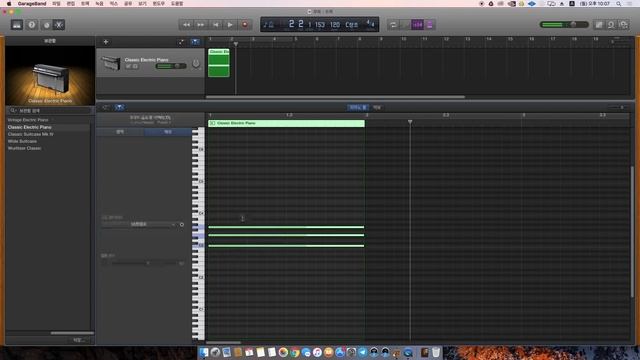This screenshot has height=360, width=640.
Task: Toggle Cycle mode button
Action: pyautogui.click(x=393, y=25)
